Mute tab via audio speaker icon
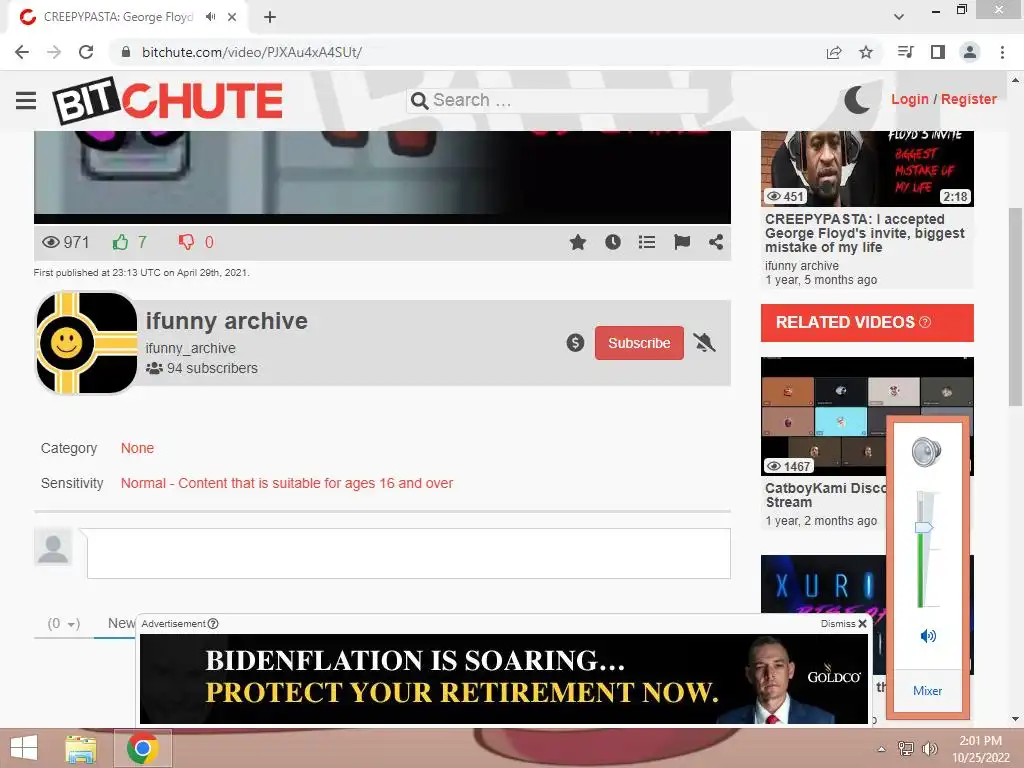Image resolution: width=1024 pixels, height=768 pixels. 210,17
